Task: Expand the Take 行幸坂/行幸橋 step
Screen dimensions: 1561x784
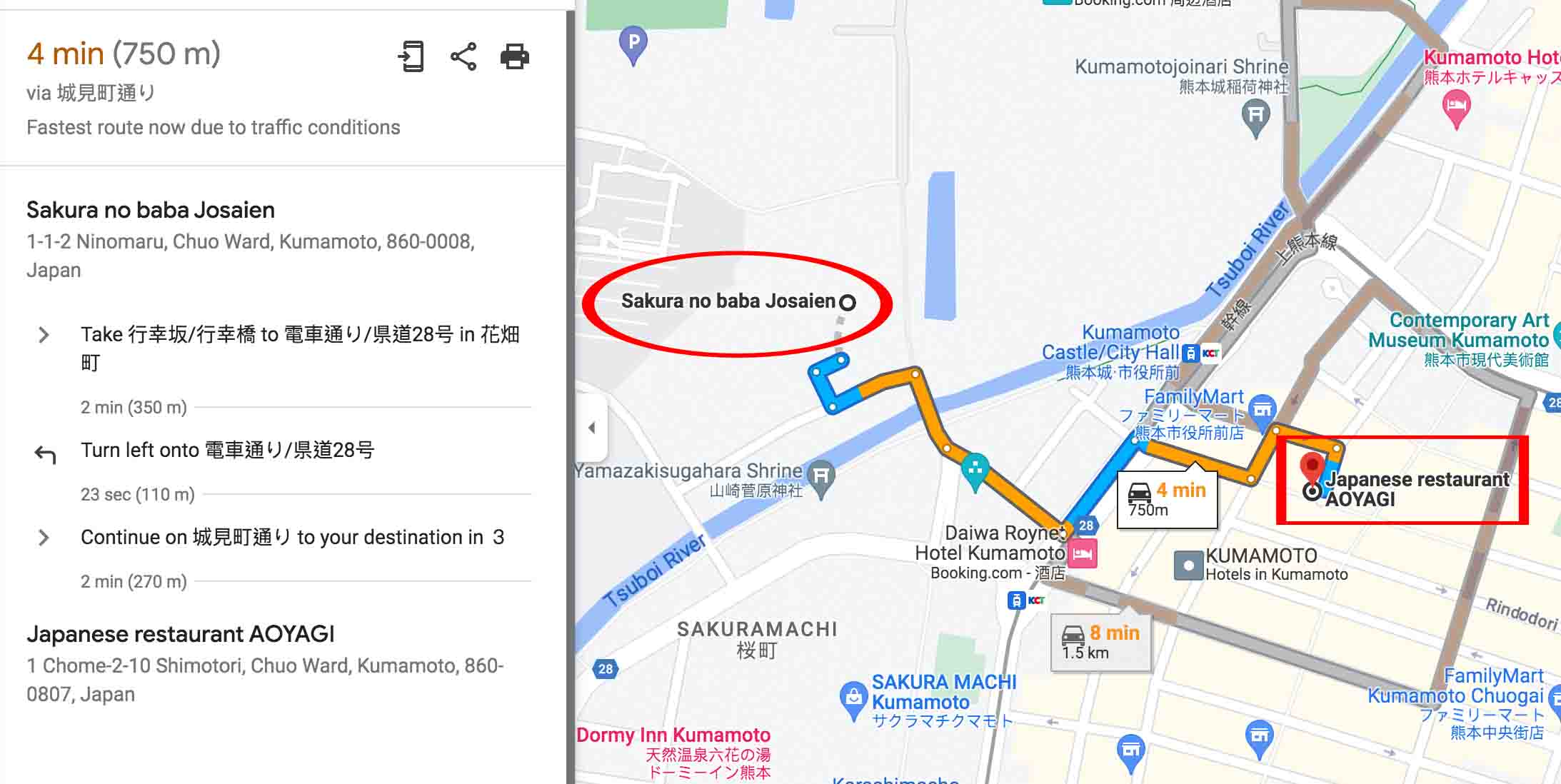Action: pos(44,334)
